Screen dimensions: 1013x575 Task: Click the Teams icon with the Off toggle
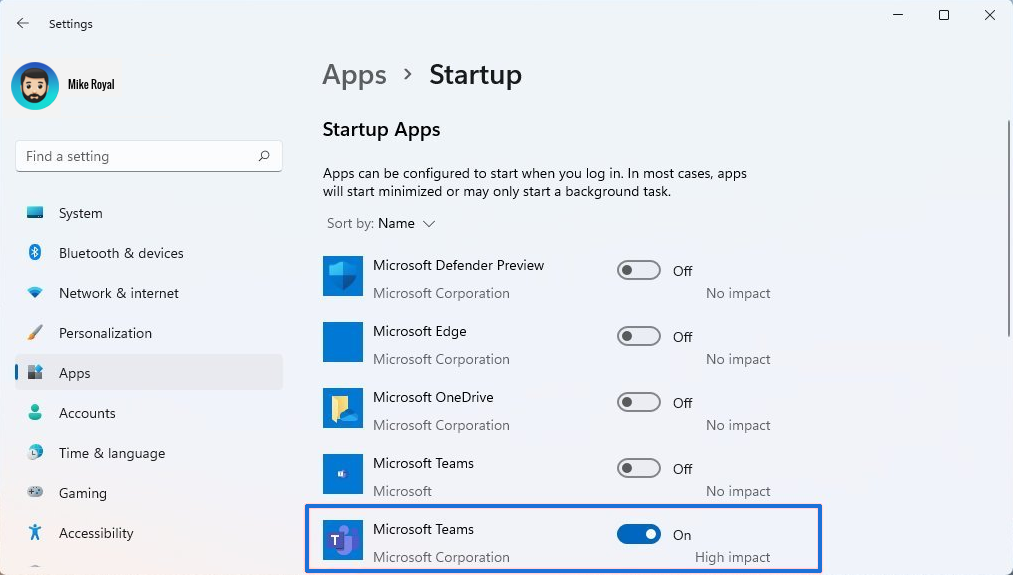coord(343,474)
